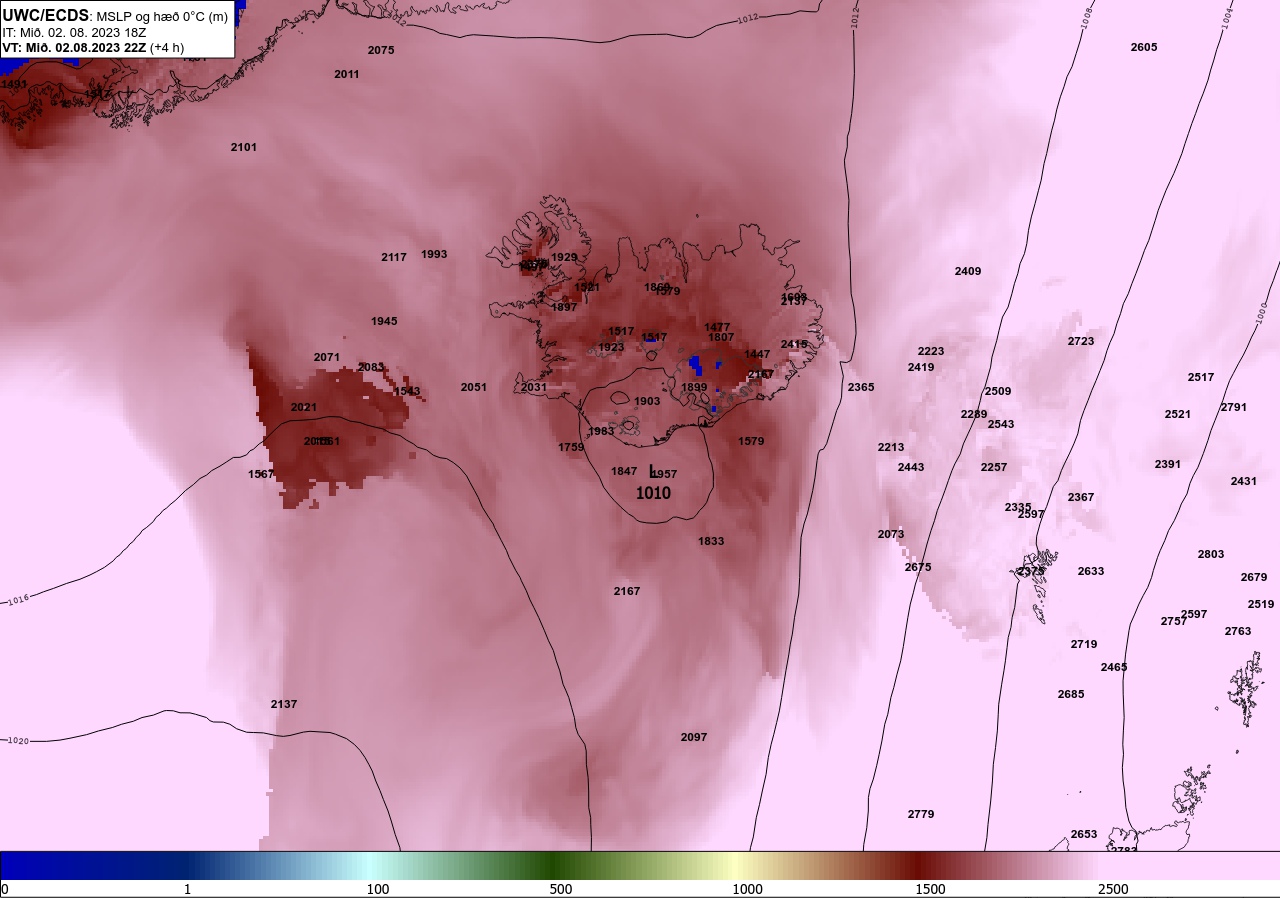Click the 2409 height value

(x=968, y=271)
